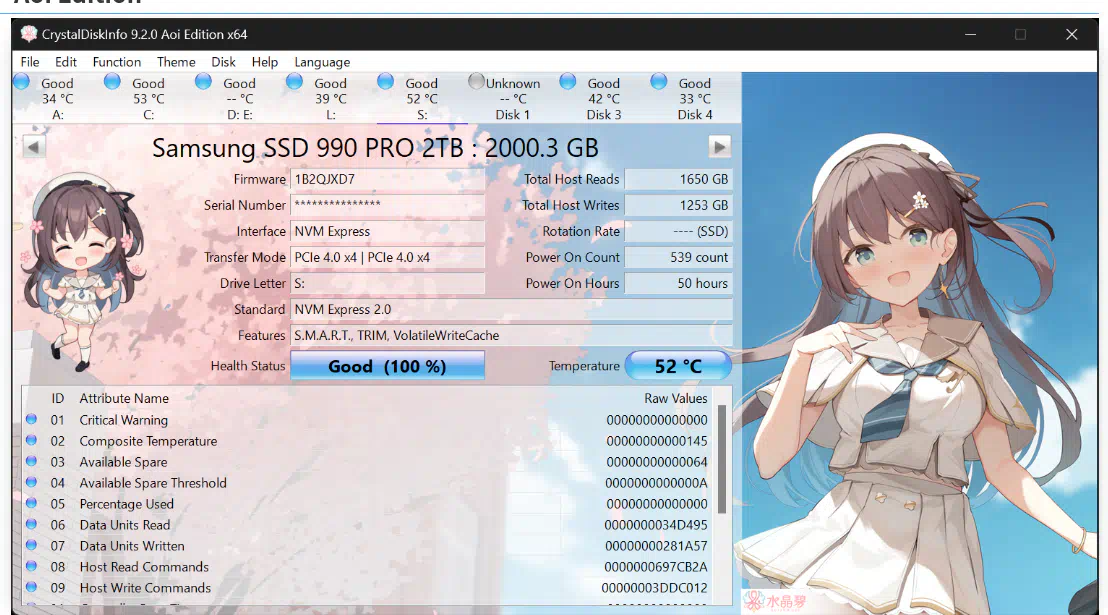The image size is (1108, 615).
Task: Click the Available Spare status indicator (ID 03)
Action: pyautogui.click(x=31, y=461)
